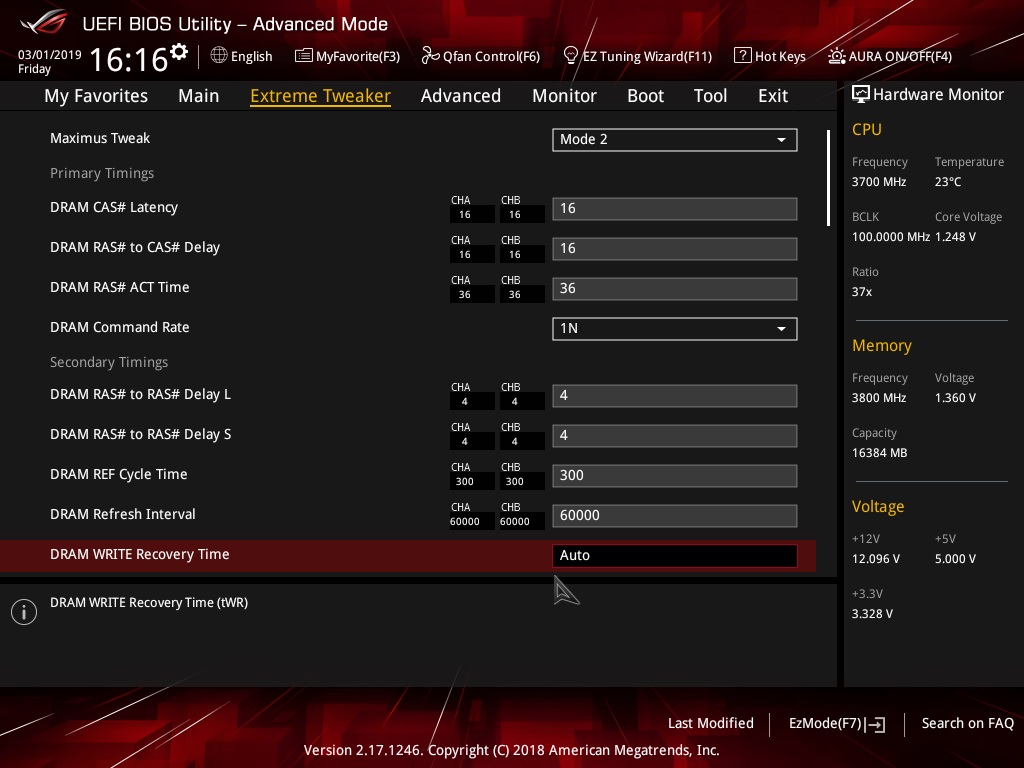Click the MyFavorite list icon
Screen dimensions: 1024x768
pos(304,56)
